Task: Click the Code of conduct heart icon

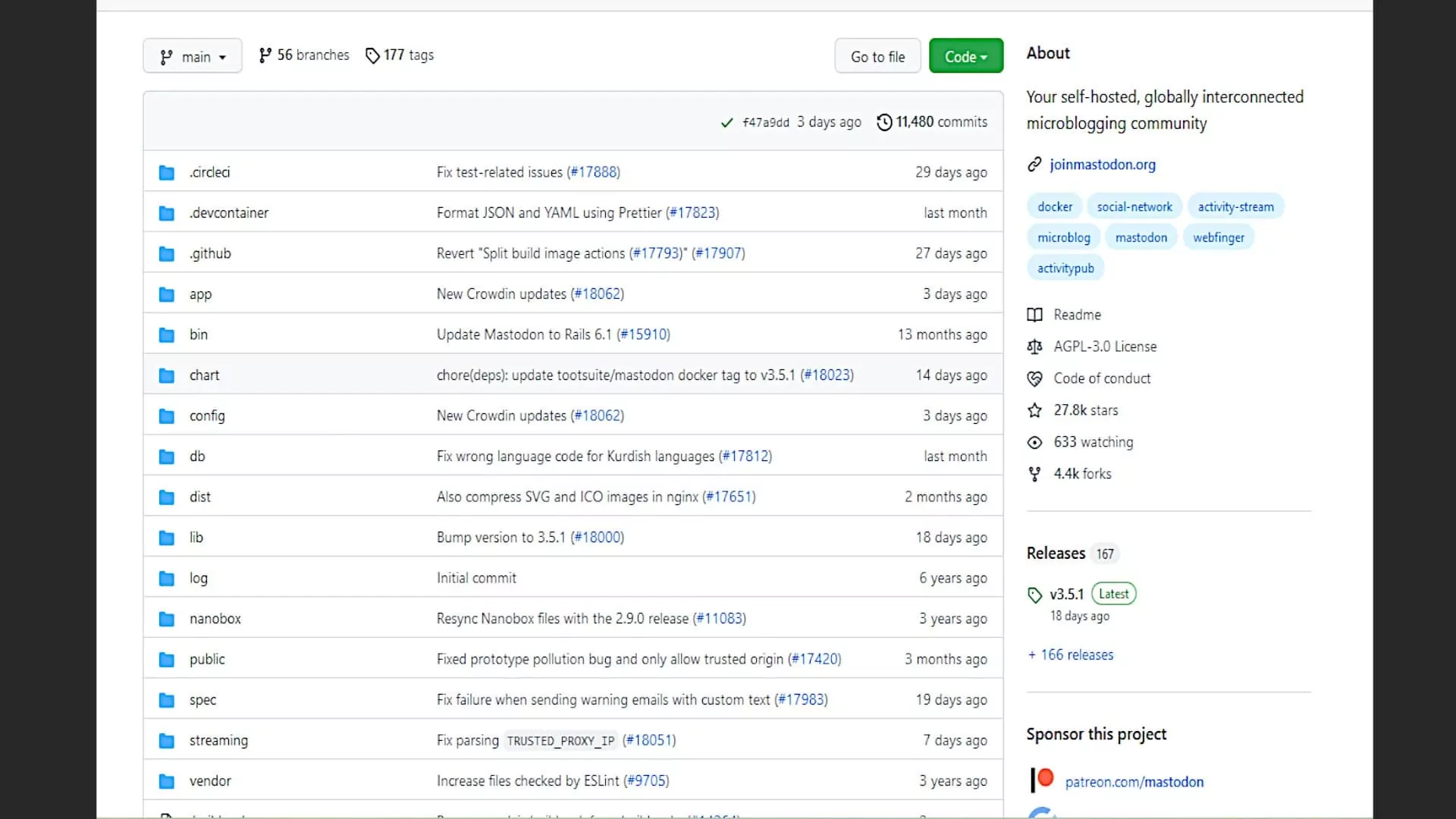Action: coord(1035,378)
